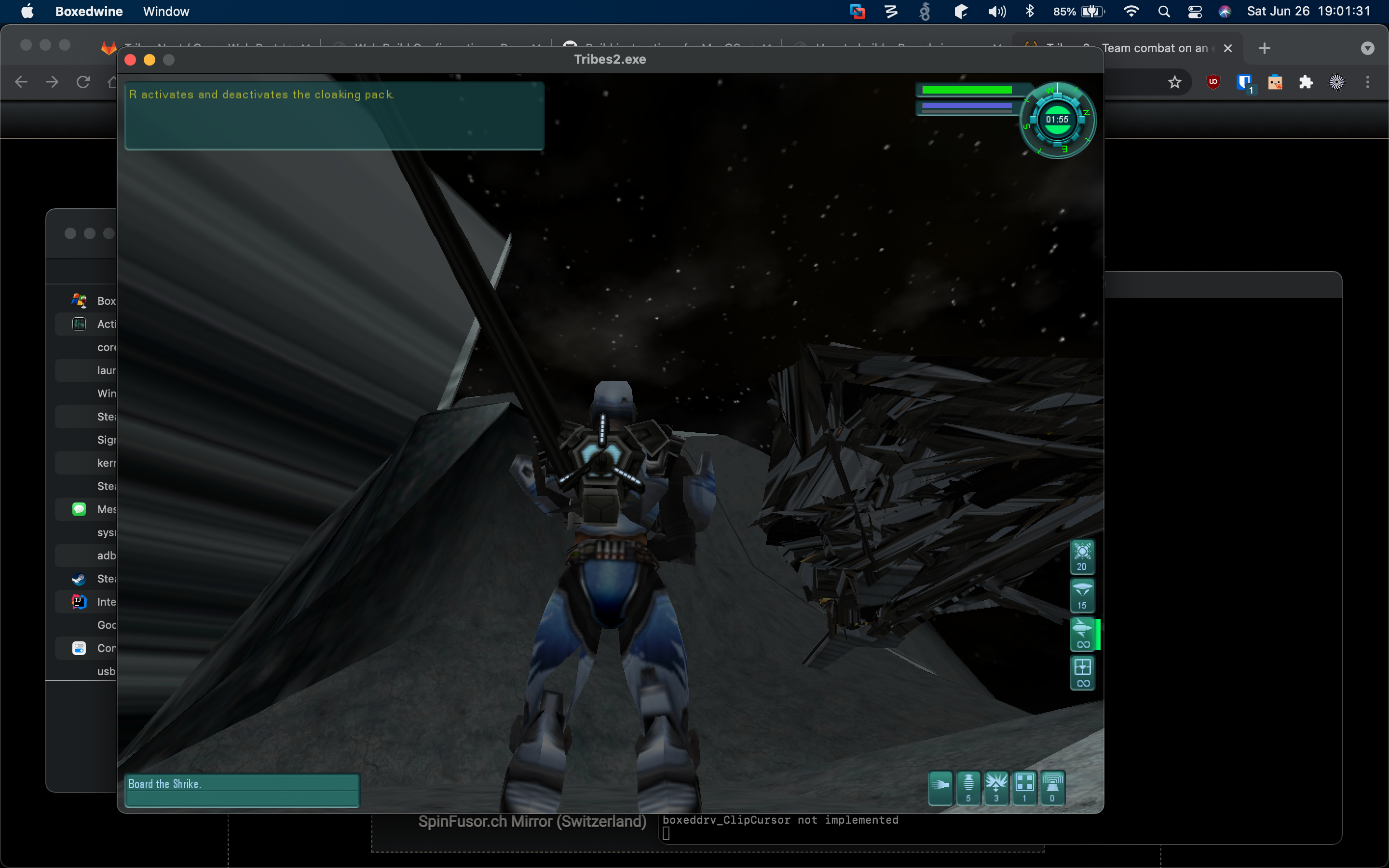The image size is (1389, 868).
Task: Open the Boxedwine application menu
Action: [89, 12]
